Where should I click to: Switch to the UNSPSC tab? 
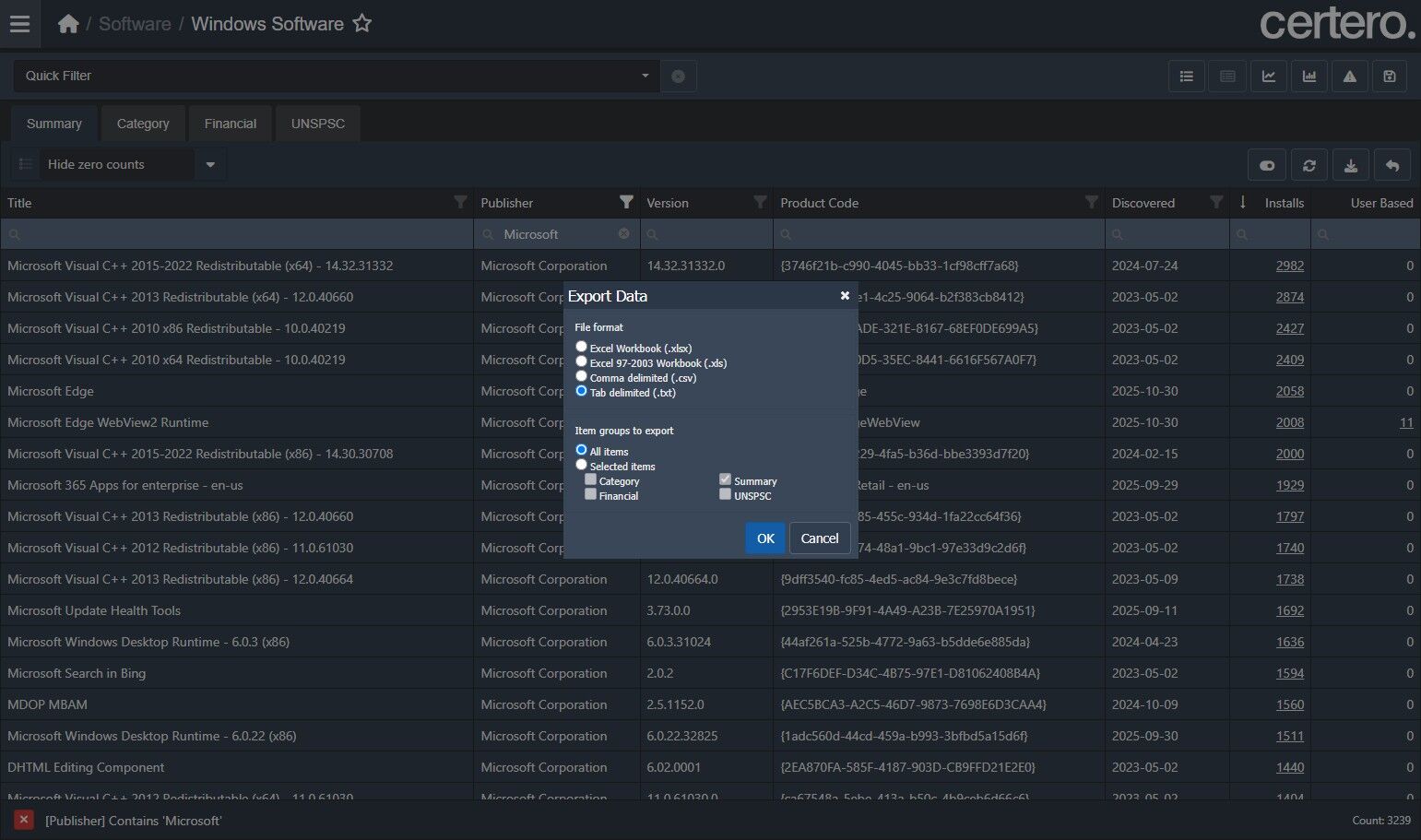[x=317, y=124]
